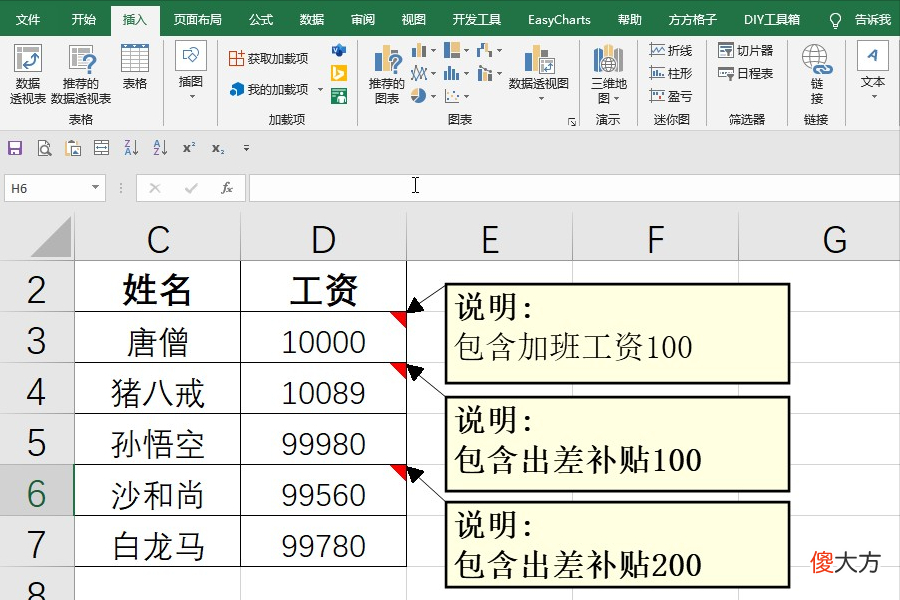Click the form icon in quick access toolbar
The width and height of the screenshot is (900, 600).
[x=102, y=148]
